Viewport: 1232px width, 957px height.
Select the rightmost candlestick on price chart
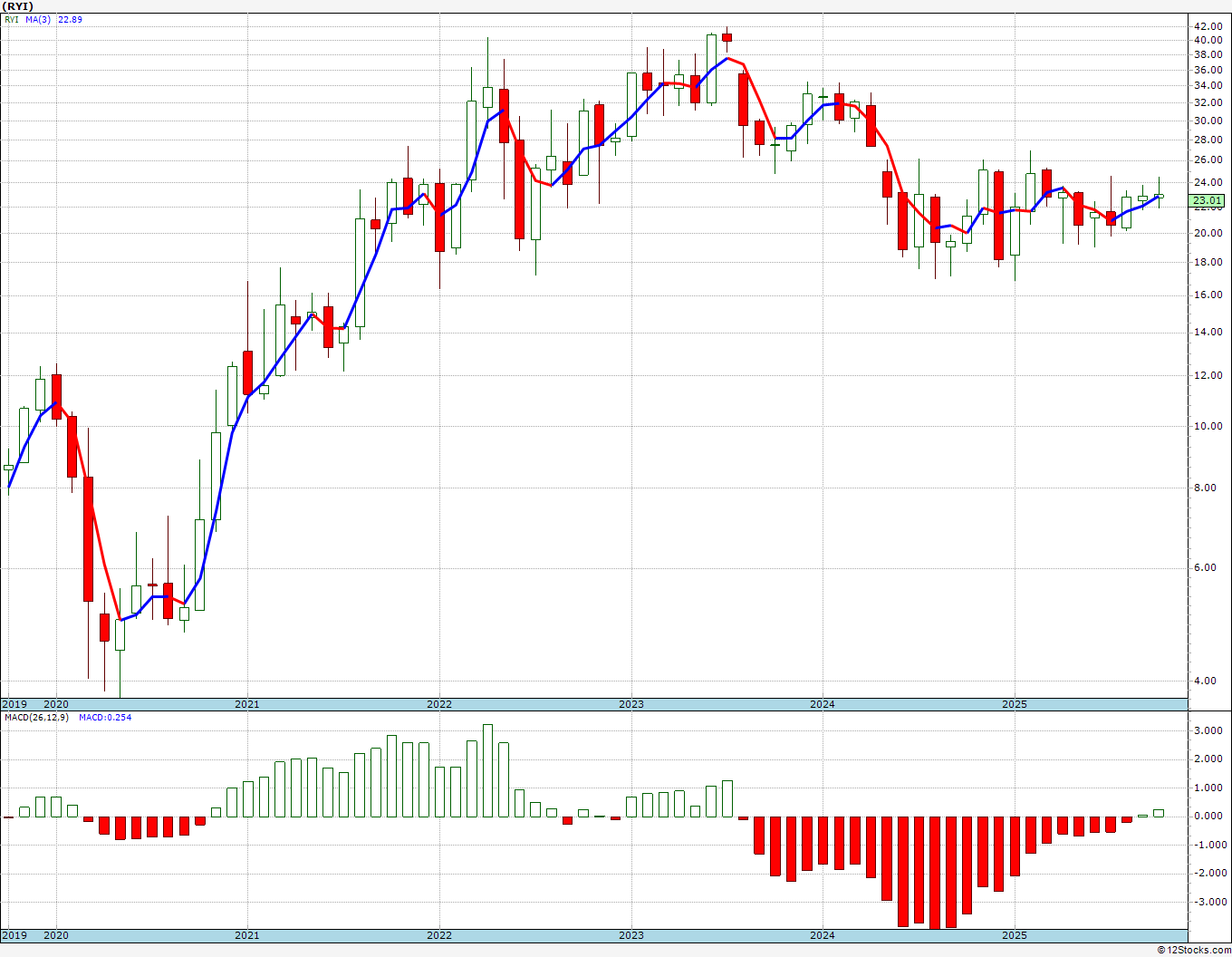[x=1159, y=196]
